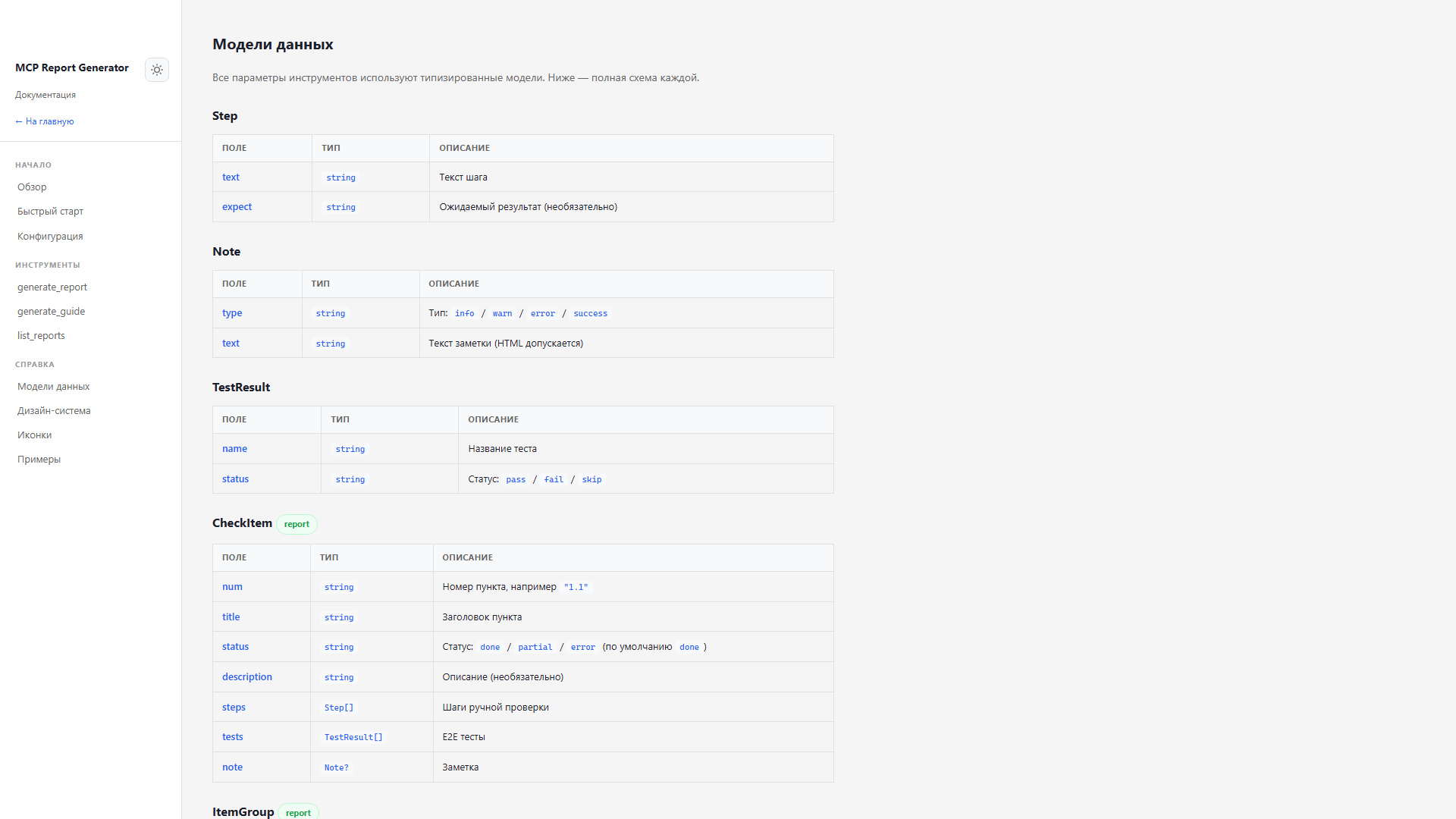Select 'Модели данных' sidebar item
The height and width of the screenshot is (819, 1456).
point(53,387)
